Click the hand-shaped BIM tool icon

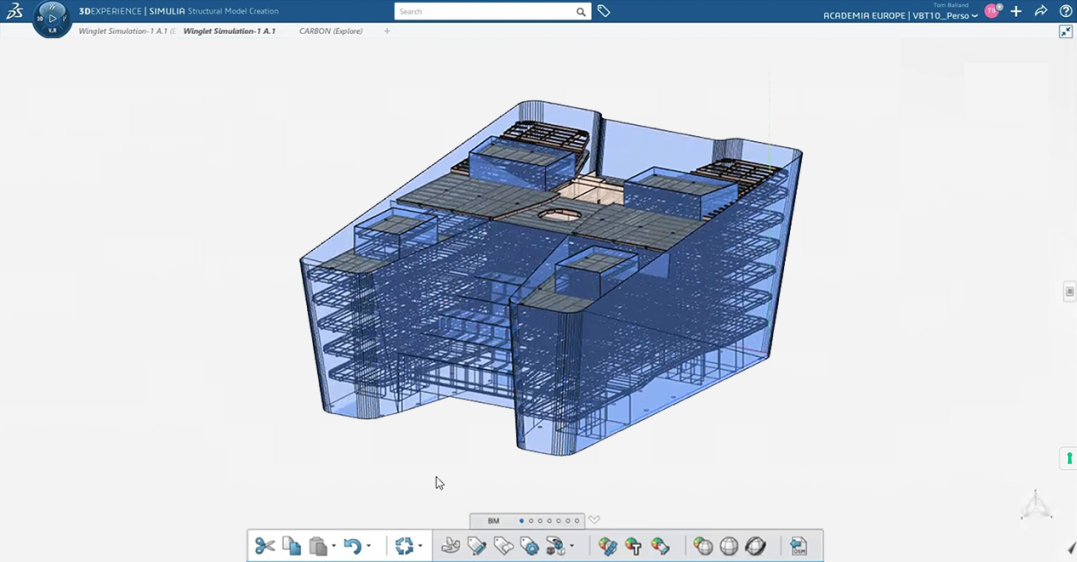[x=451, y=546]
